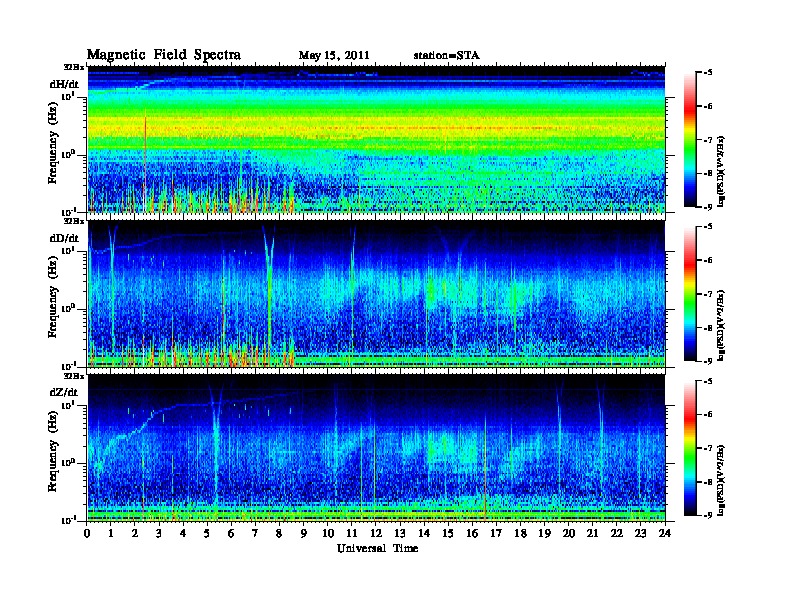The height and width of the screenshot is (612, 792).
Task: Click hour tick label "10" on time axis
Action: click(328, 533)
